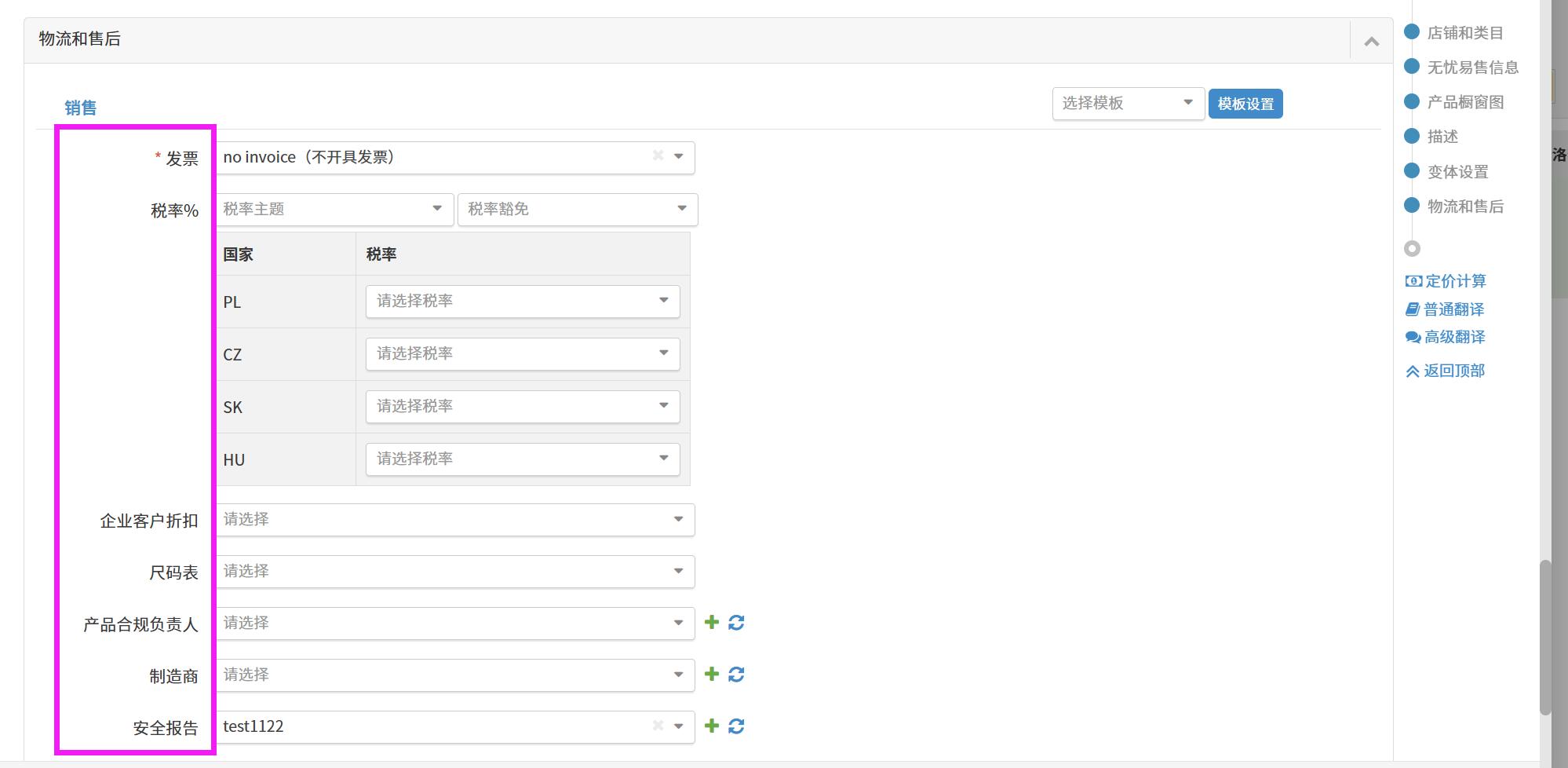Open the 企业客户折扣 dropdown
1568x768 pixels.
tap(454, 519)
